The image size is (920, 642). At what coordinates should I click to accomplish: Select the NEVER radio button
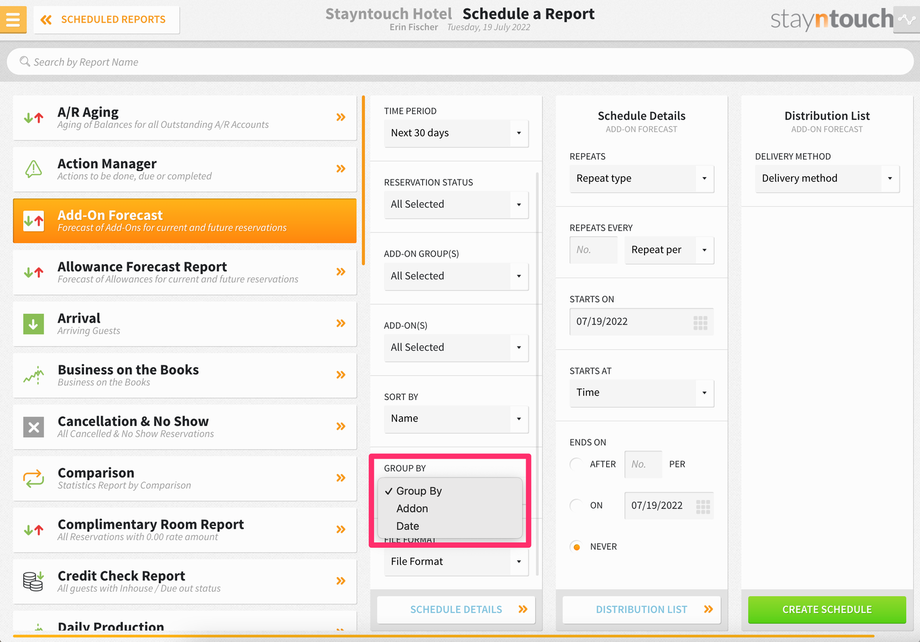point(576,547)
